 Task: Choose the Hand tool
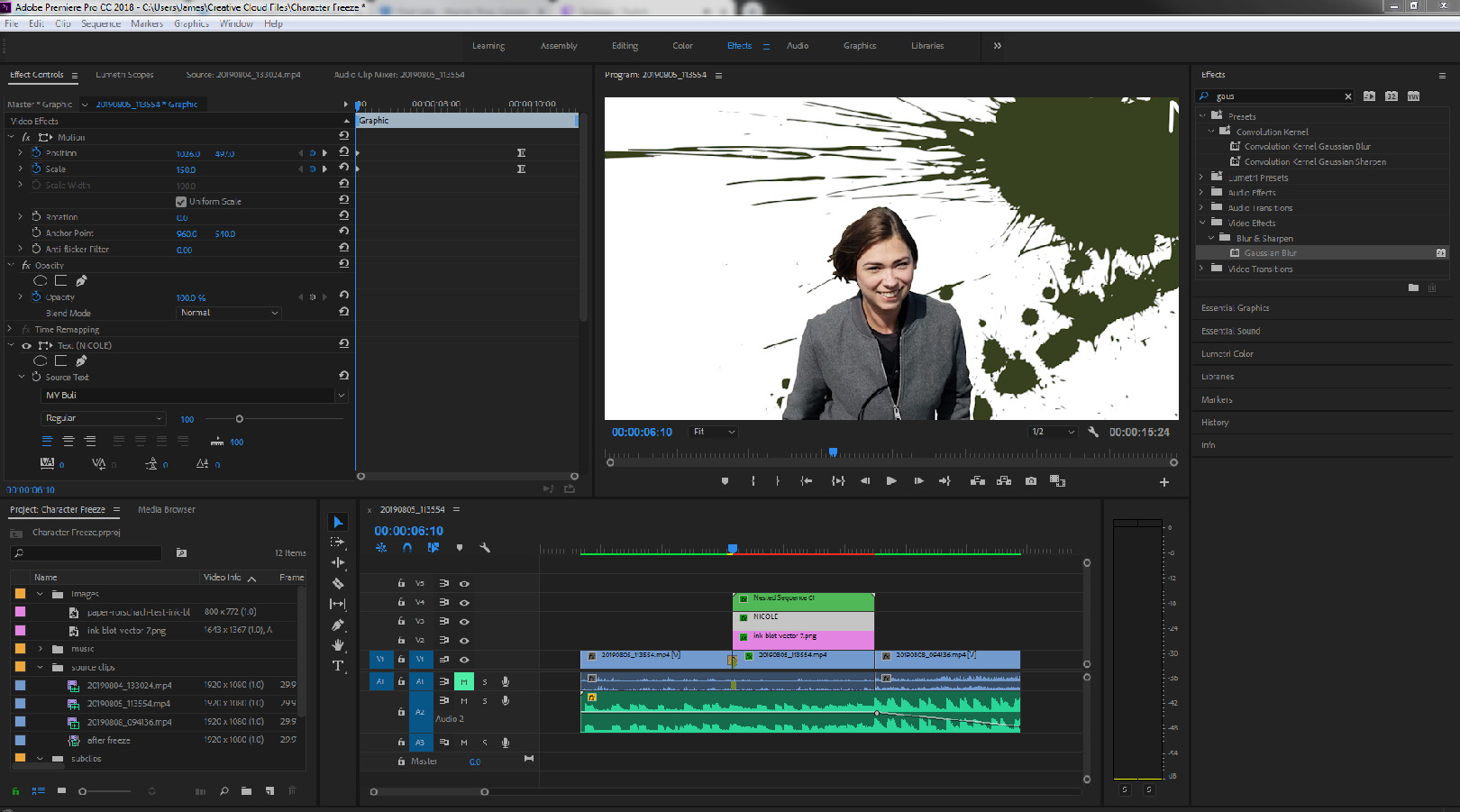(338, 645)
